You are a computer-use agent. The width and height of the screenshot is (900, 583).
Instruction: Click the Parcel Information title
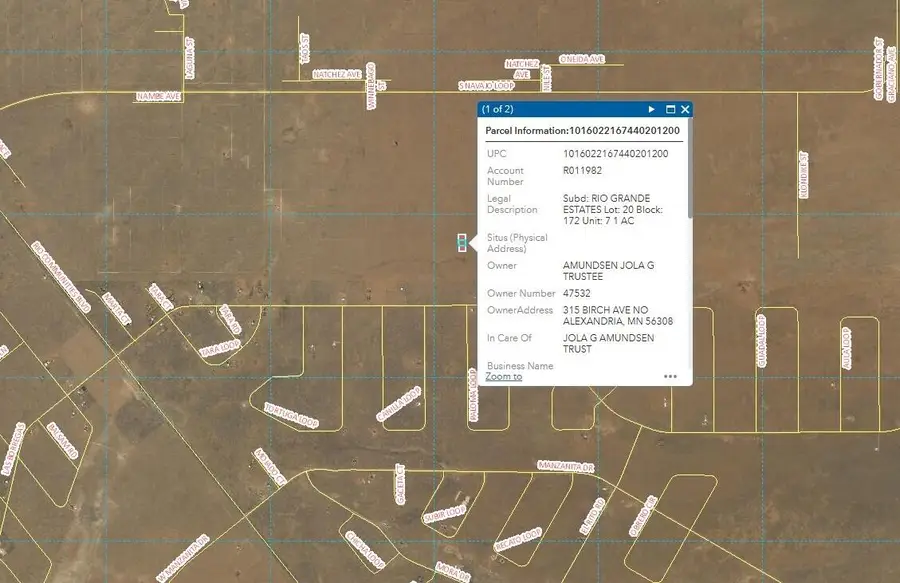(x=583, y=131)
